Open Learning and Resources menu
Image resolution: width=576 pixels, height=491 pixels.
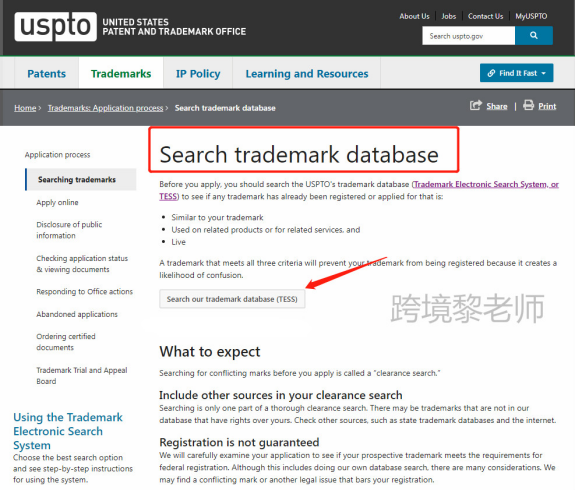click(307, 73)
